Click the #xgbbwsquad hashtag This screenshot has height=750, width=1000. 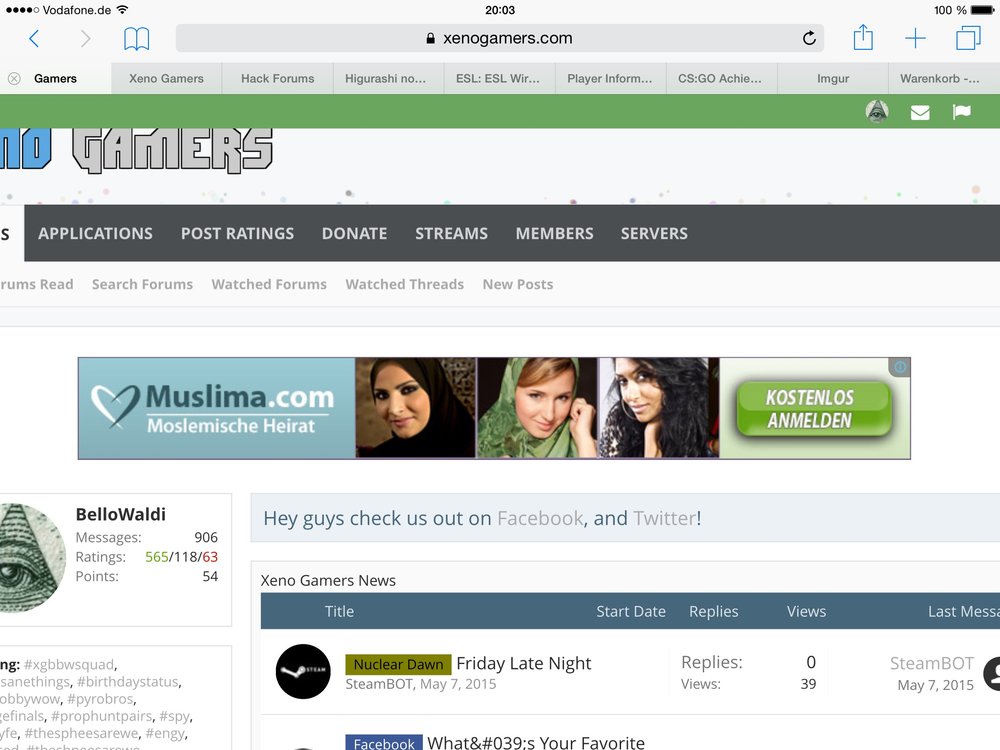[70, 664]
